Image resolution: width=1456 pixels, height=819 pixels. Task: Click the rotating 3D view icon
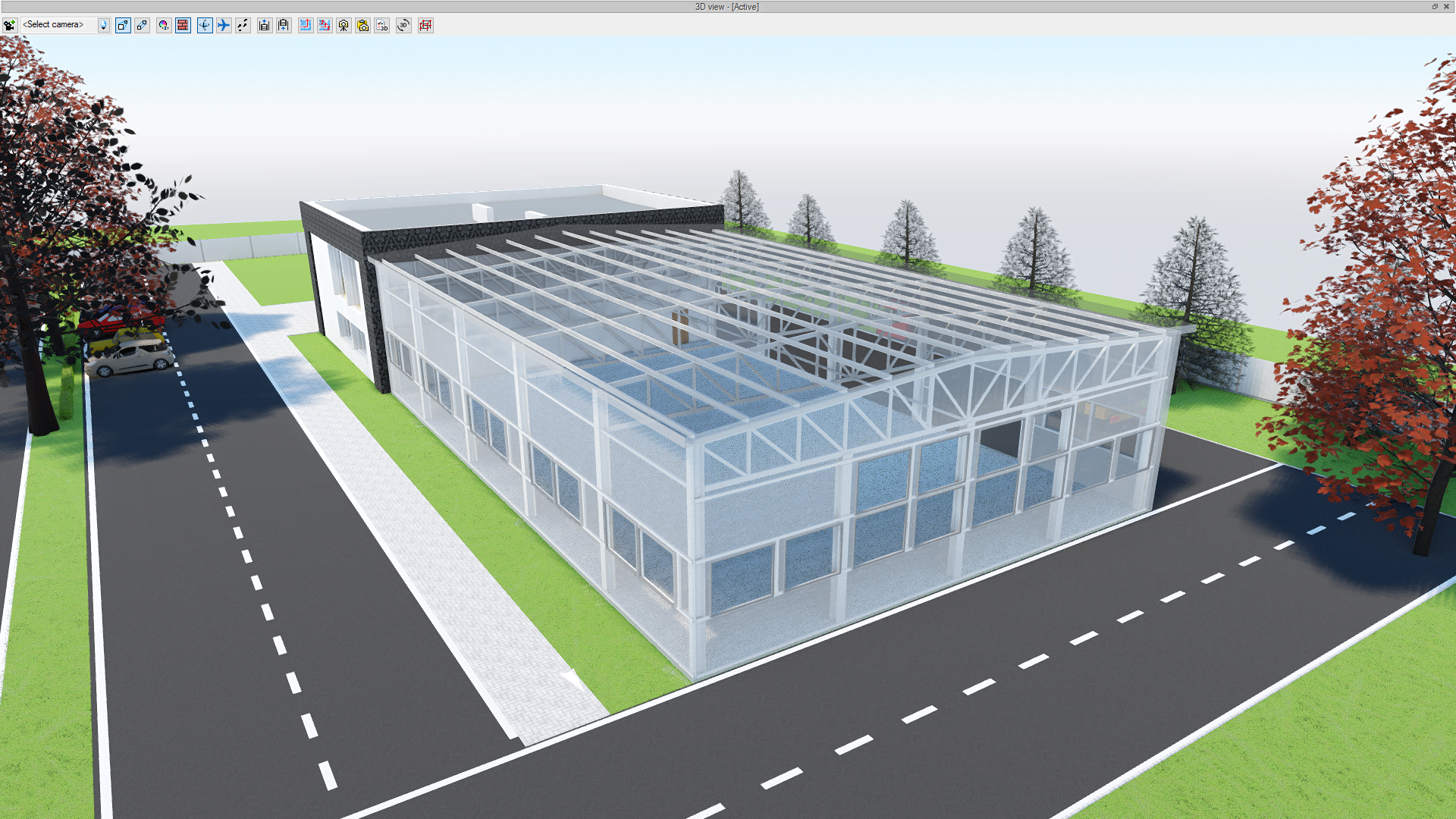(403, 25)
